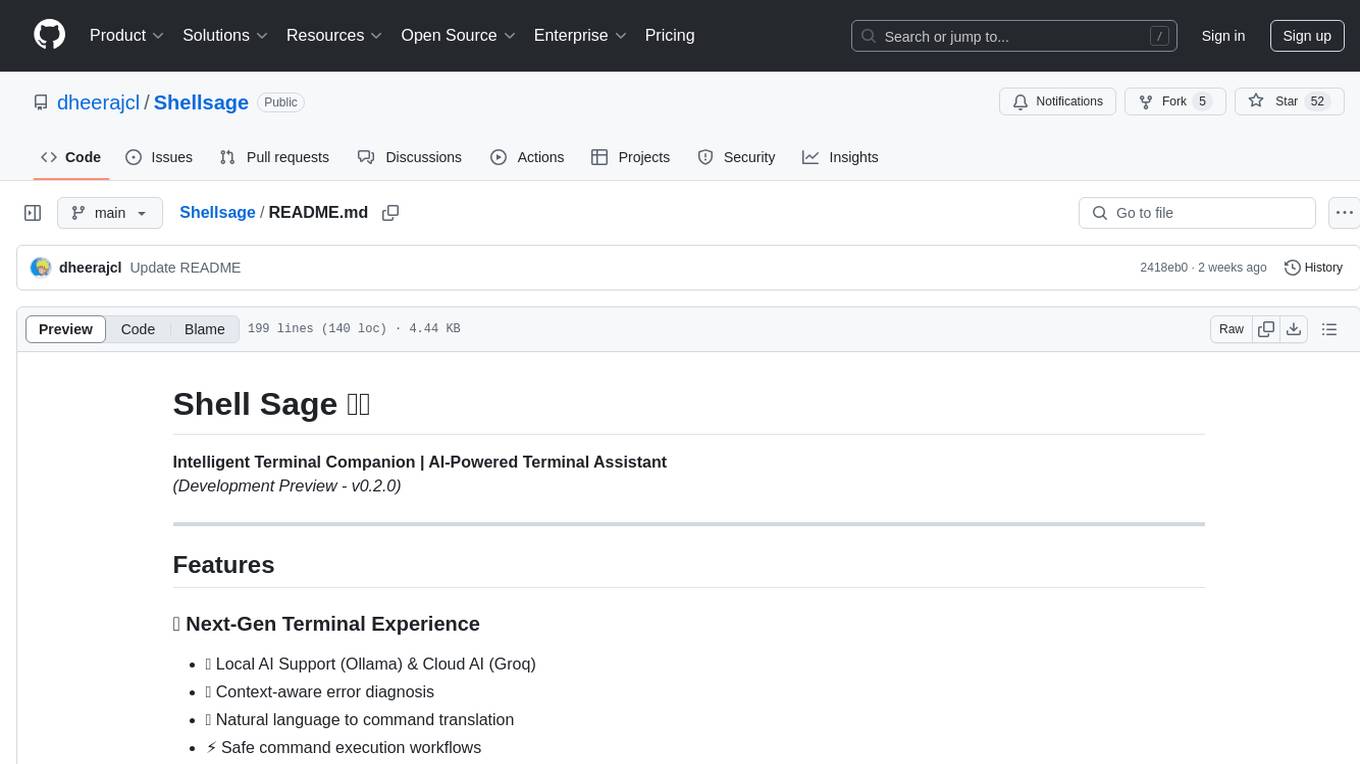
Task: Click the 199 lines file info
Action: 354,329
